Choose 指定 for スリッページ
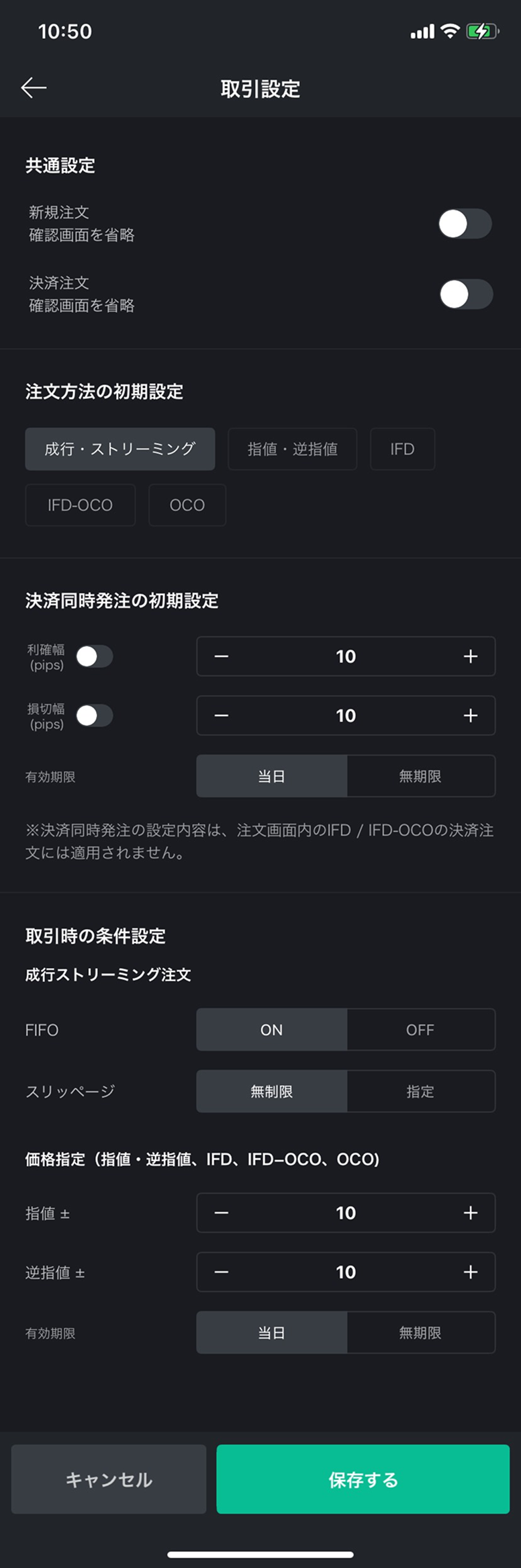 tap(420, 1092)
